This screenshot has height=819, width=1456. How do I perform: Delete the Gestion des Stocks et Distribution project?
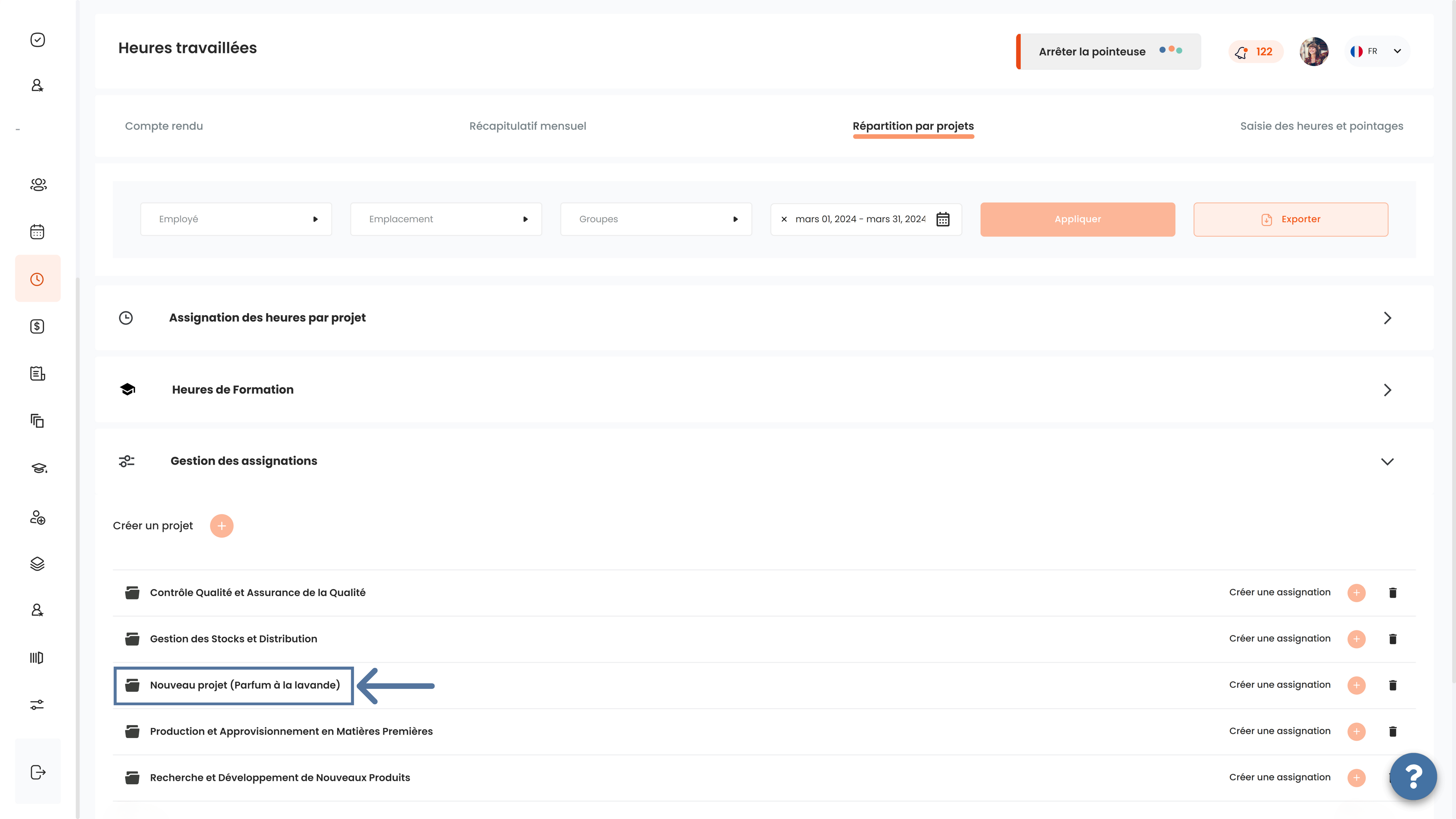[1393, 639]
